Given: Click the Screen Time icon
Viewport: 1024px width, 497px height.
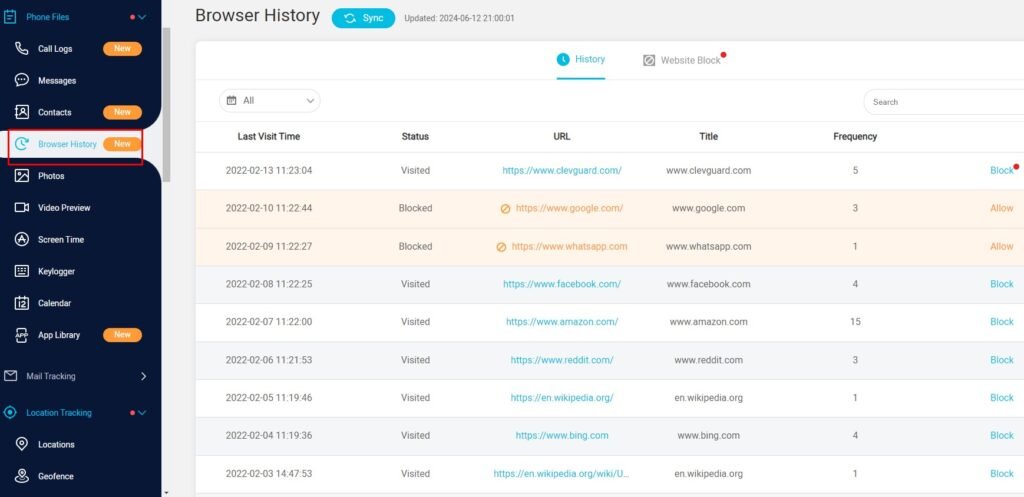Looking at the screenshot, I should pyautogui.click(x=22, y=239).
